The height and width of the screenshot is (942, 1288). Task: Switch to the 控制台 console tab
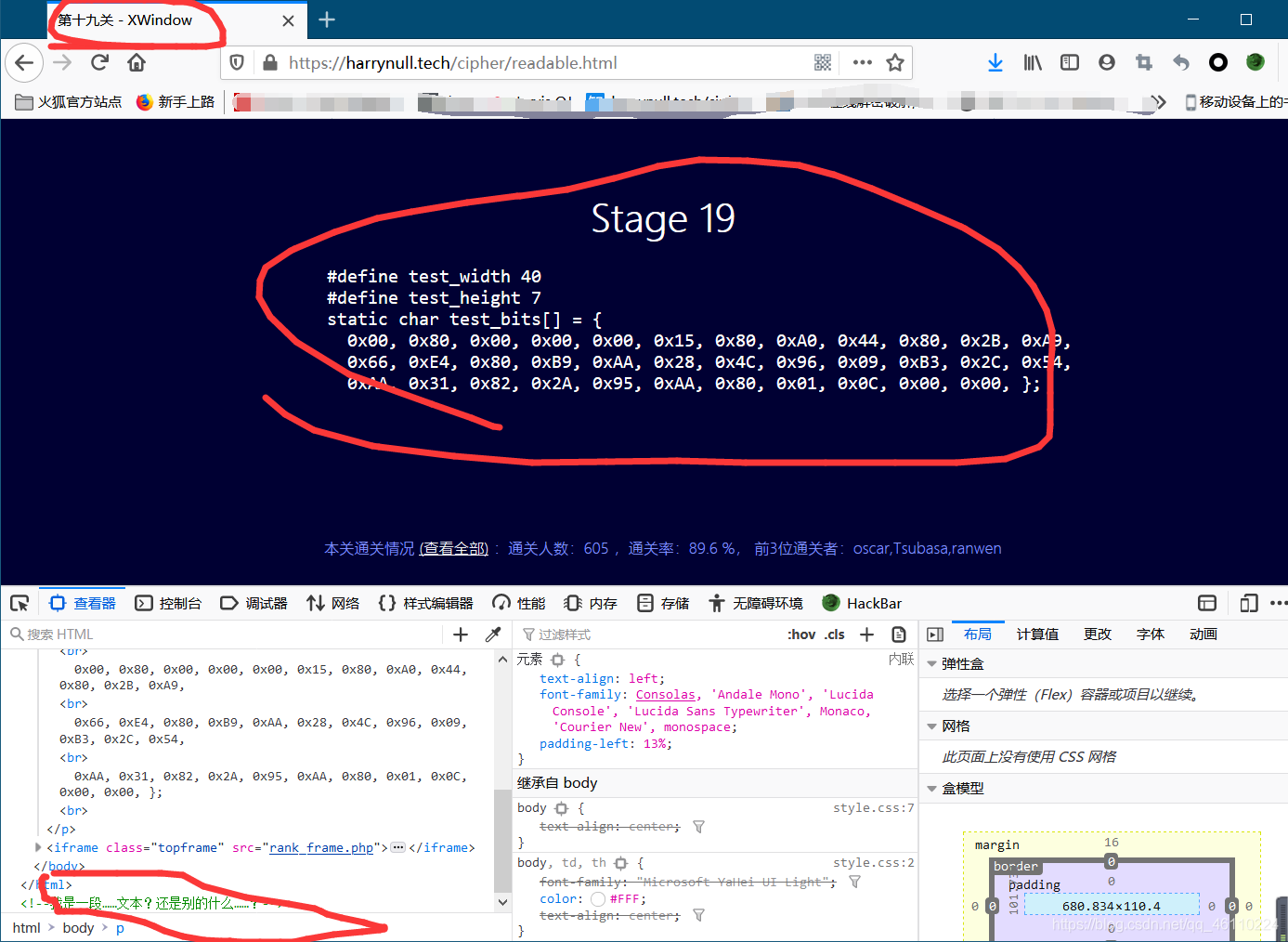pyautogui.click(x=168, y=604)
